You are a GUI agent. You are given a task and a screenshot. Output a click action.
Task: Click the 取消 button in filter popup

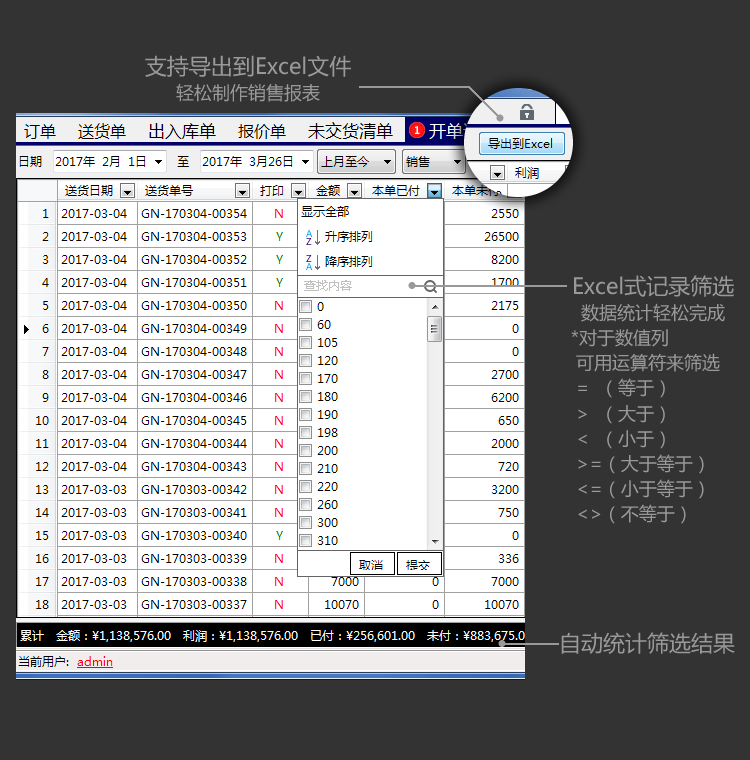tap(372, 564)
